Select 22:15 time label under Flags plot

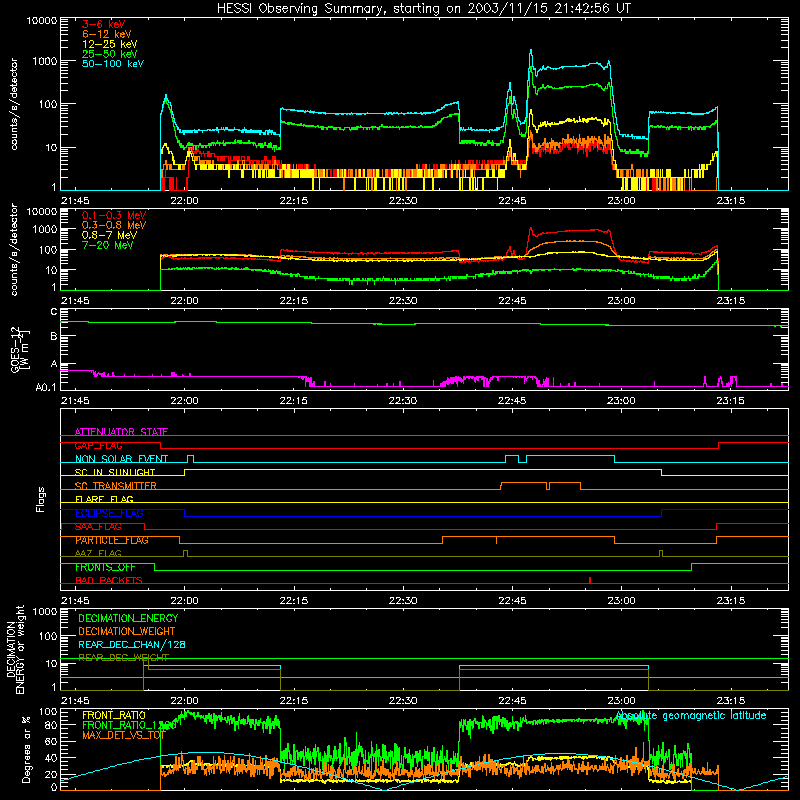click(294, 601)
